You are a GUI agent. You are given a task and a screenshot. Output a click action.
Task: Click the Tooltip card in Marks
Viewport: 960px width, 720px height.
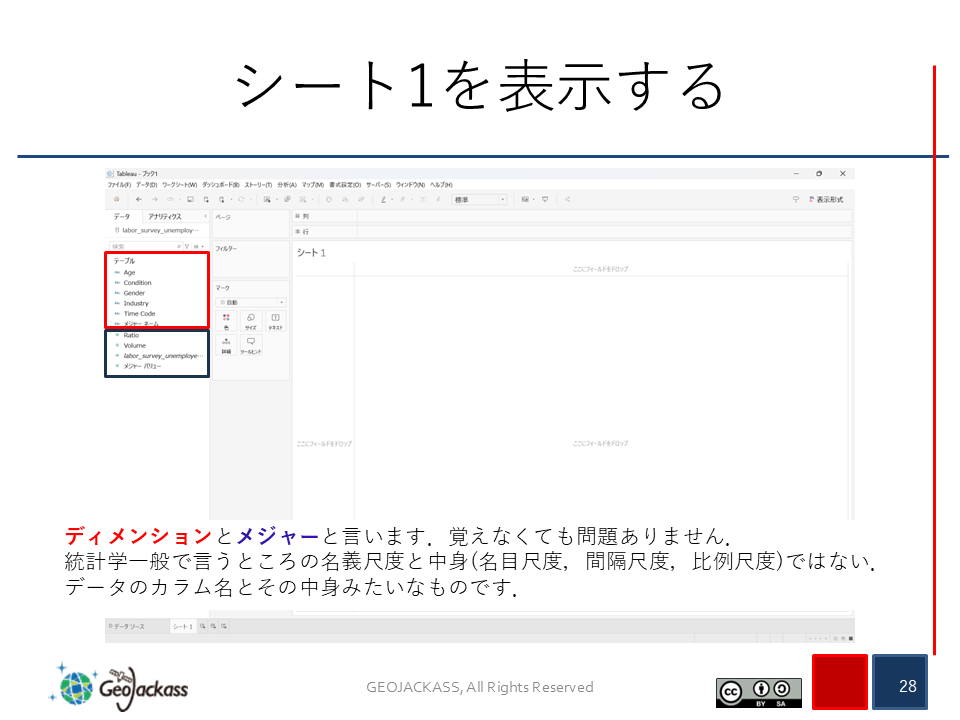click(251, 345)
